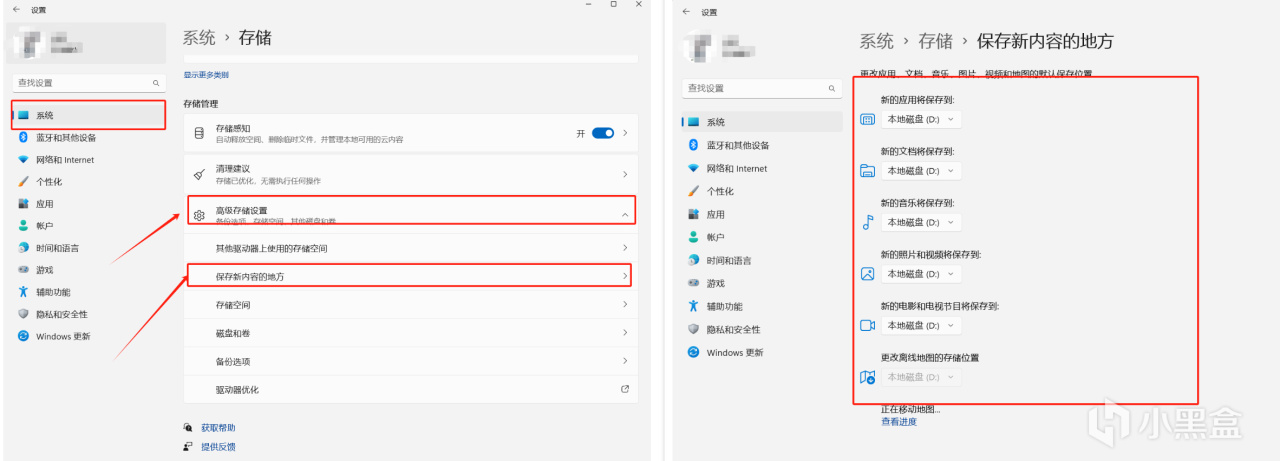This screenshot has width=1280, height=461.
Task: Click search magnifier icon in 保存新内容的地方 window
Action: 831,89
